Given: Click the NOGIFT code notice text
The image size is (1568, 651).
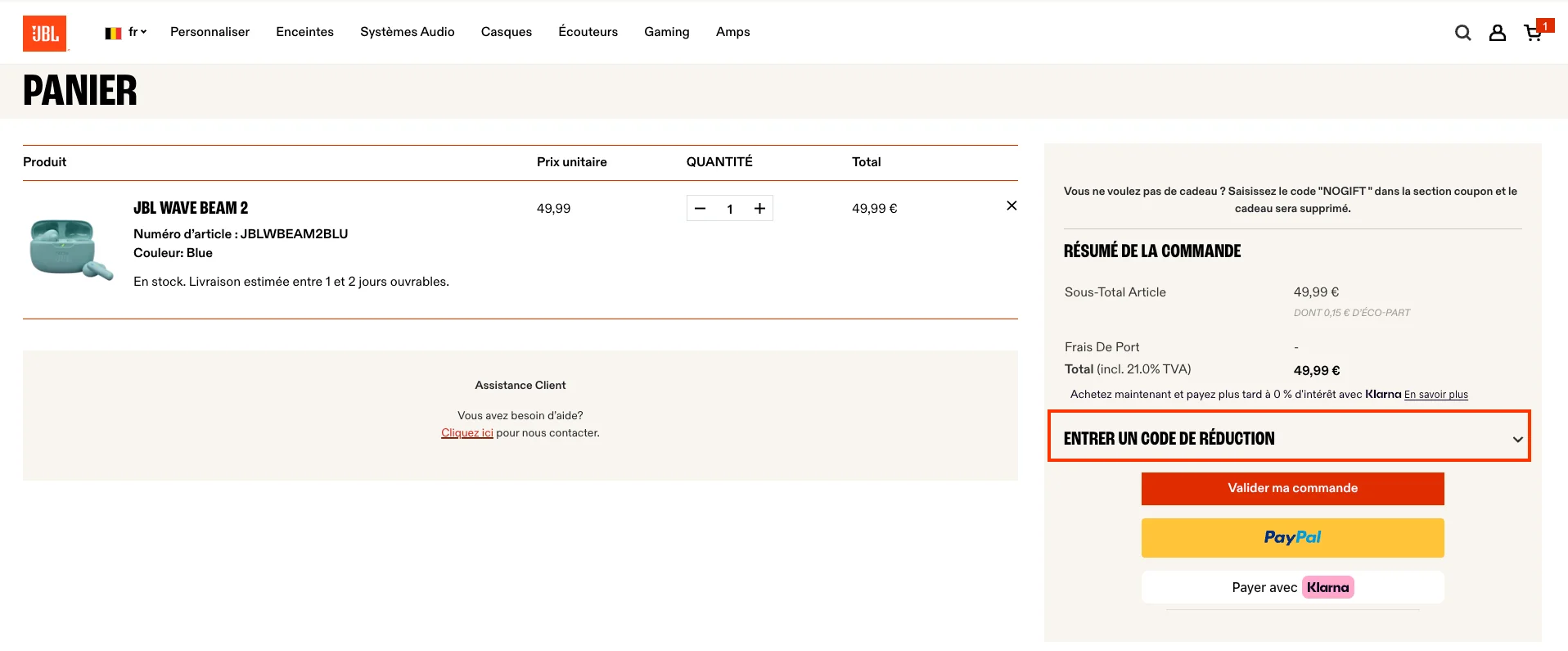Looking at the screenshot, I should pyautogui.click(x=1290, y=200).
